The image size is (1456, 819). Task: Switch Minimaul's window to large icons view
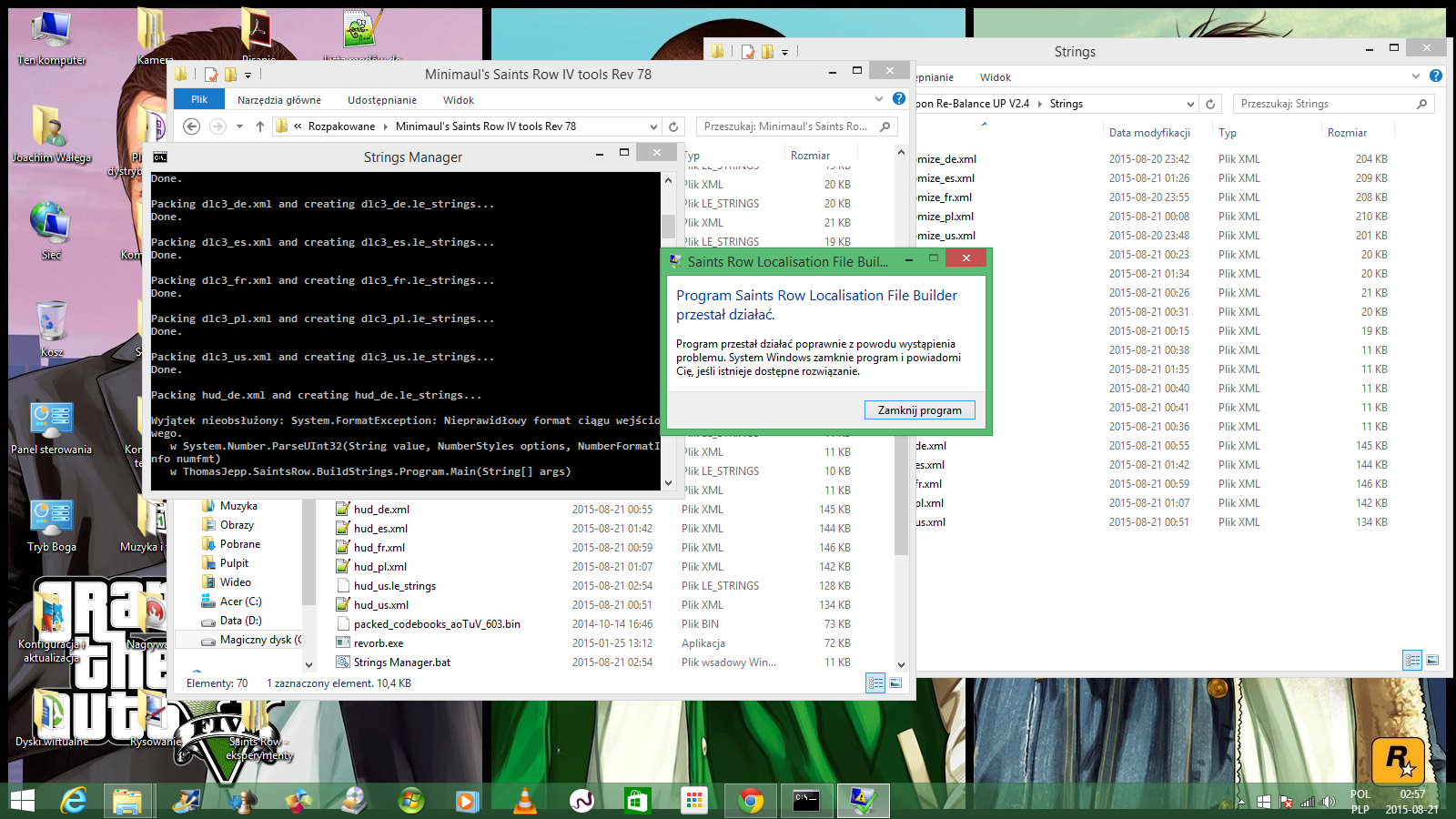(895, 682)
